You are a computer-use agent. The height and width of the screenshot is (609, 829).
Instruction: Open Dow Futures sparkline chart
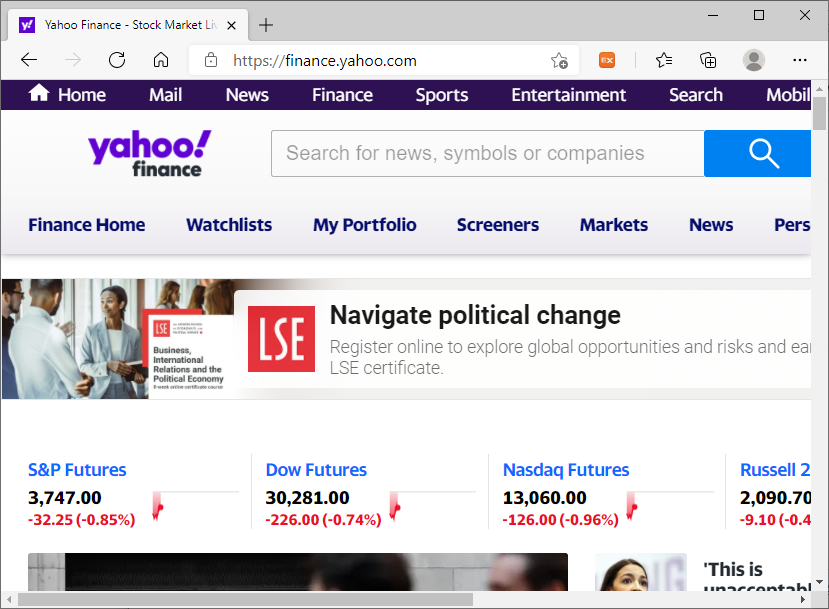point(432,506)
